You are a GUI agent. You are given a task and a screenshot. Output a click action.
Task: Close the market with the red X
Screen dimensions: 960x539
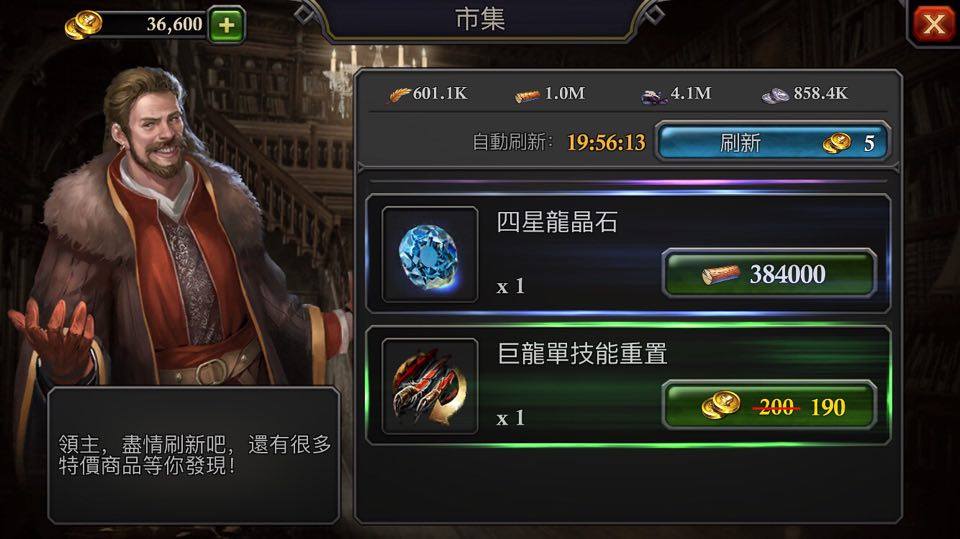pos(934,24)
